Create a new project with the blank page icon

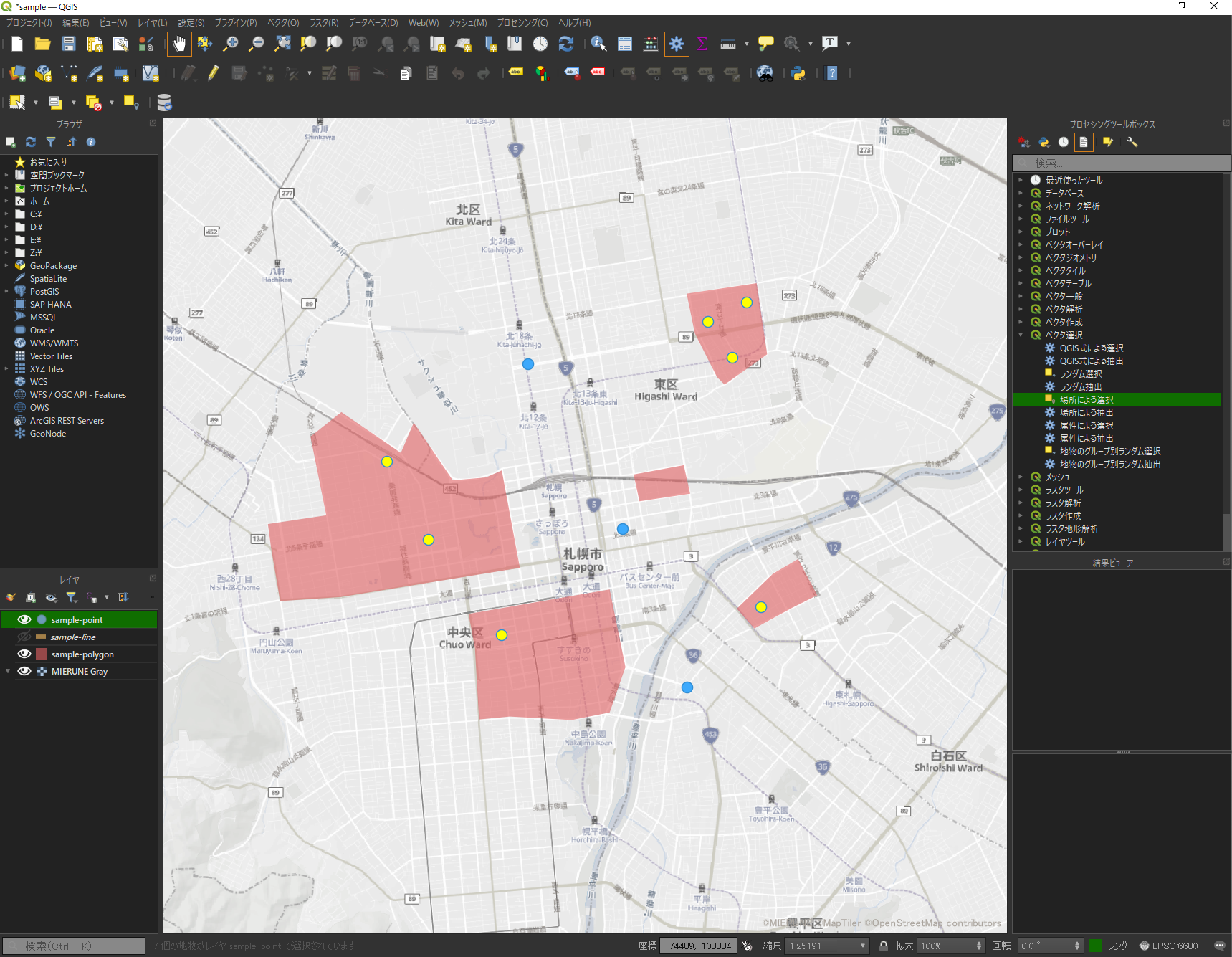tap(17, 44)
